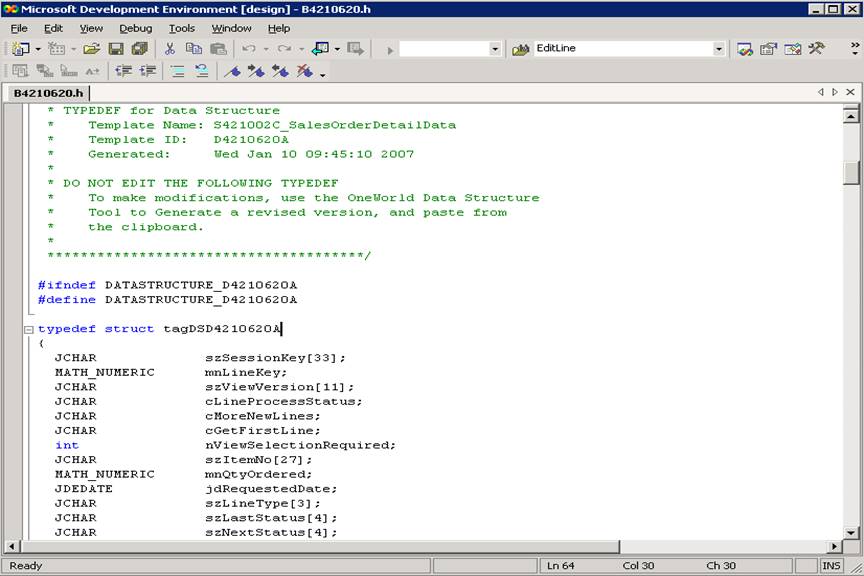Open the text editor toolbar options arrow

(x=322, y=73)
